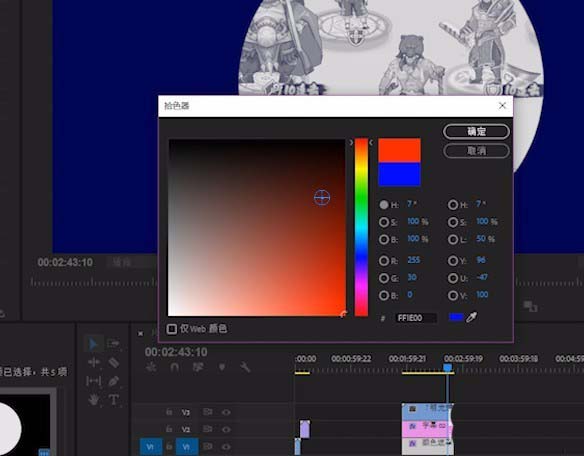Select the Selection arrow tool
This screenshot has width=584, height=456.
click(93, 344)
